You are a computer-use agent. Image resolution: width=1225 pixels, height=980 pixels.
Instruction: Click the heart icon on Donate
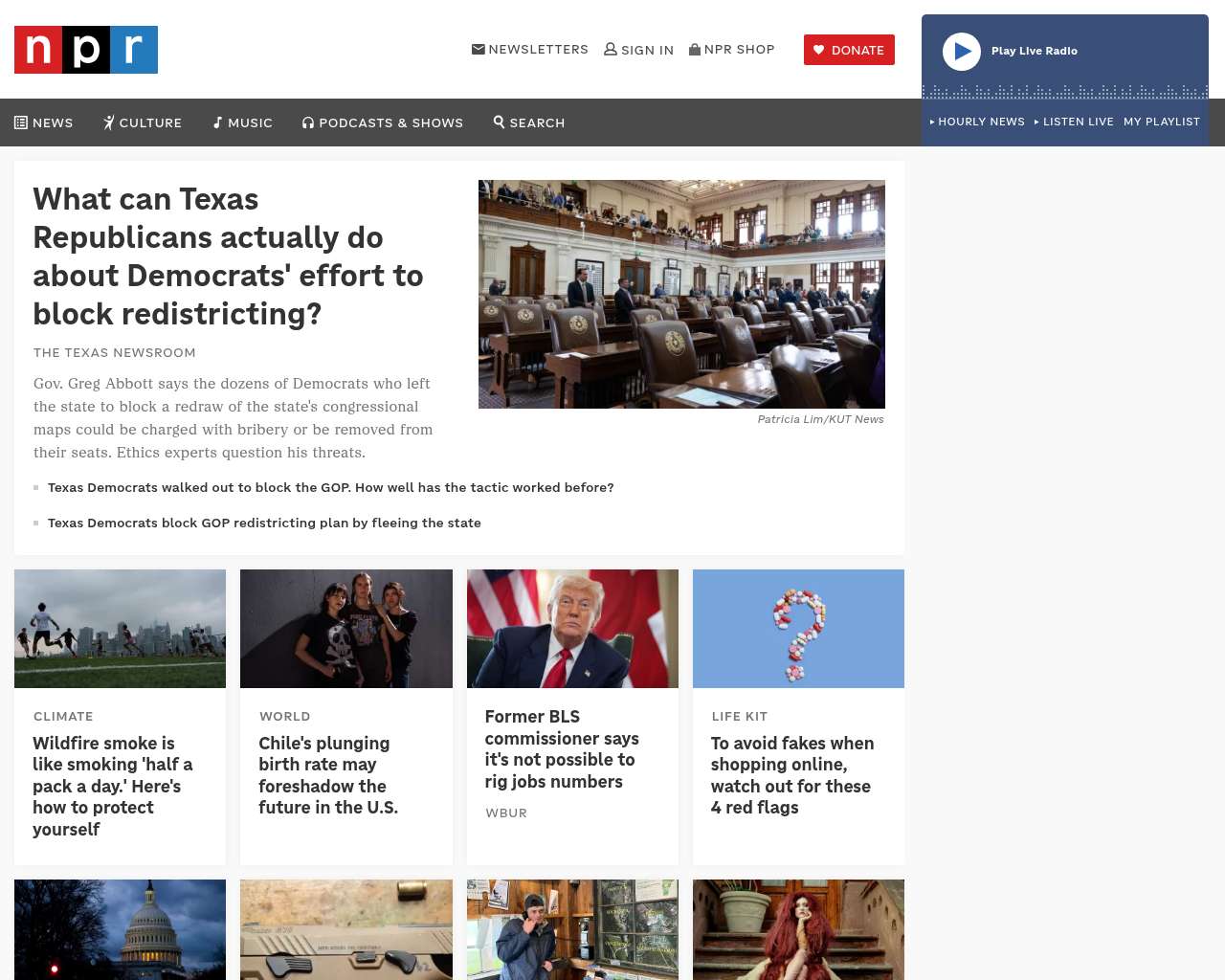click(x=818, y=50)
